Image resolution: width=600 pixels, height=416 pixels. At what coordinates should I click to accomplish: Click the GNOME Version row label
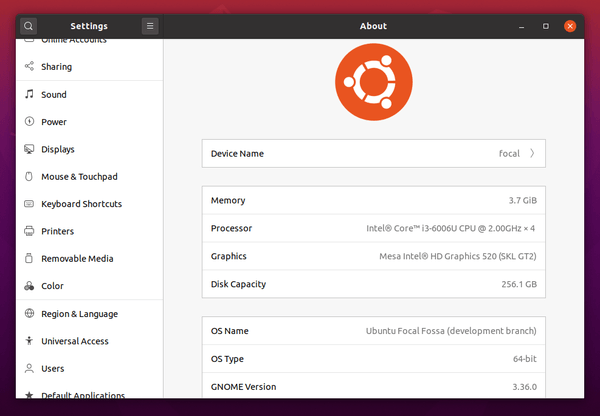tap(243, 387)
